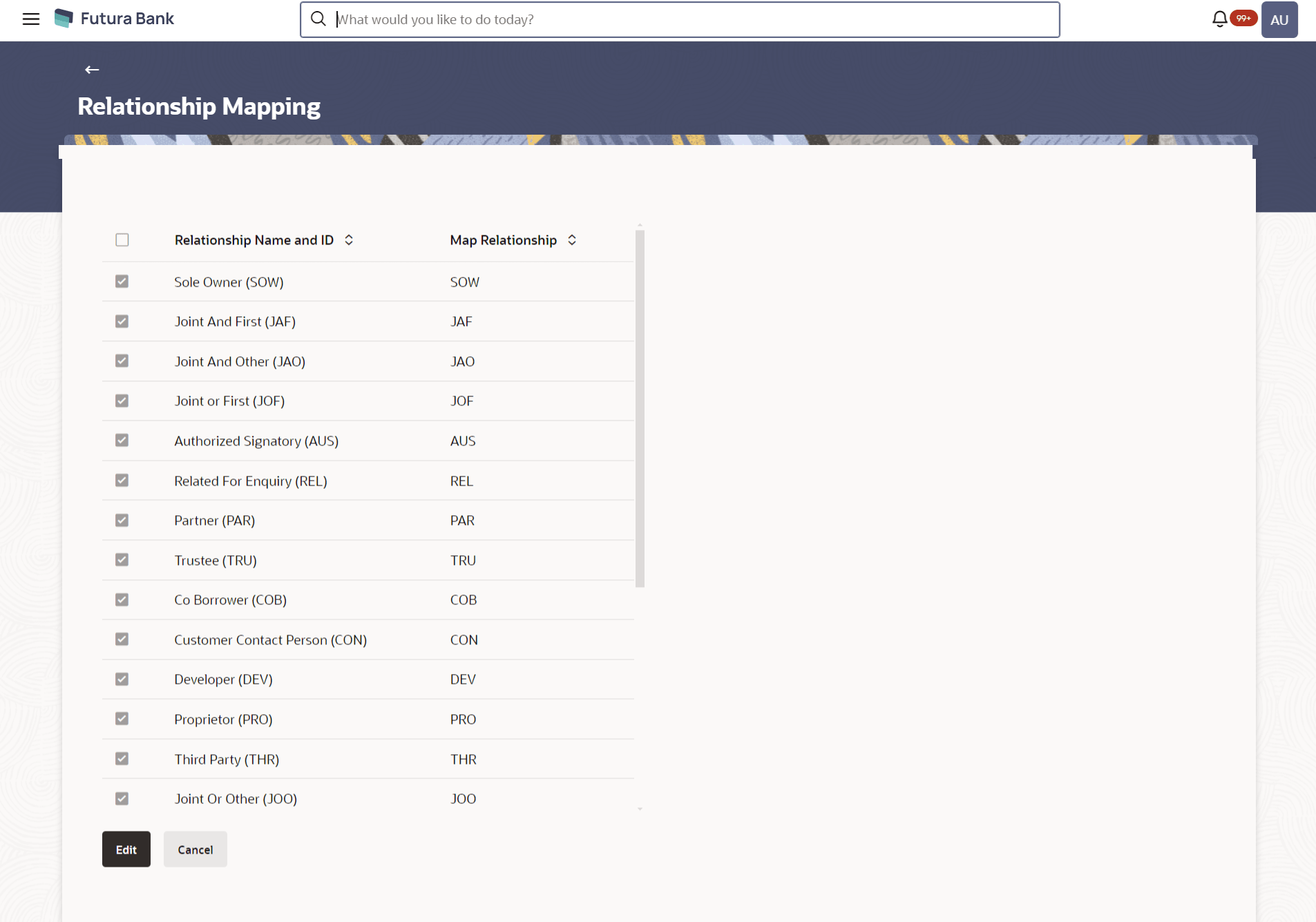Viewport: 1316px width, 922px height.
Task: Toggle Customer Contact Person (CON) checkbox
Action: (122, 639)
